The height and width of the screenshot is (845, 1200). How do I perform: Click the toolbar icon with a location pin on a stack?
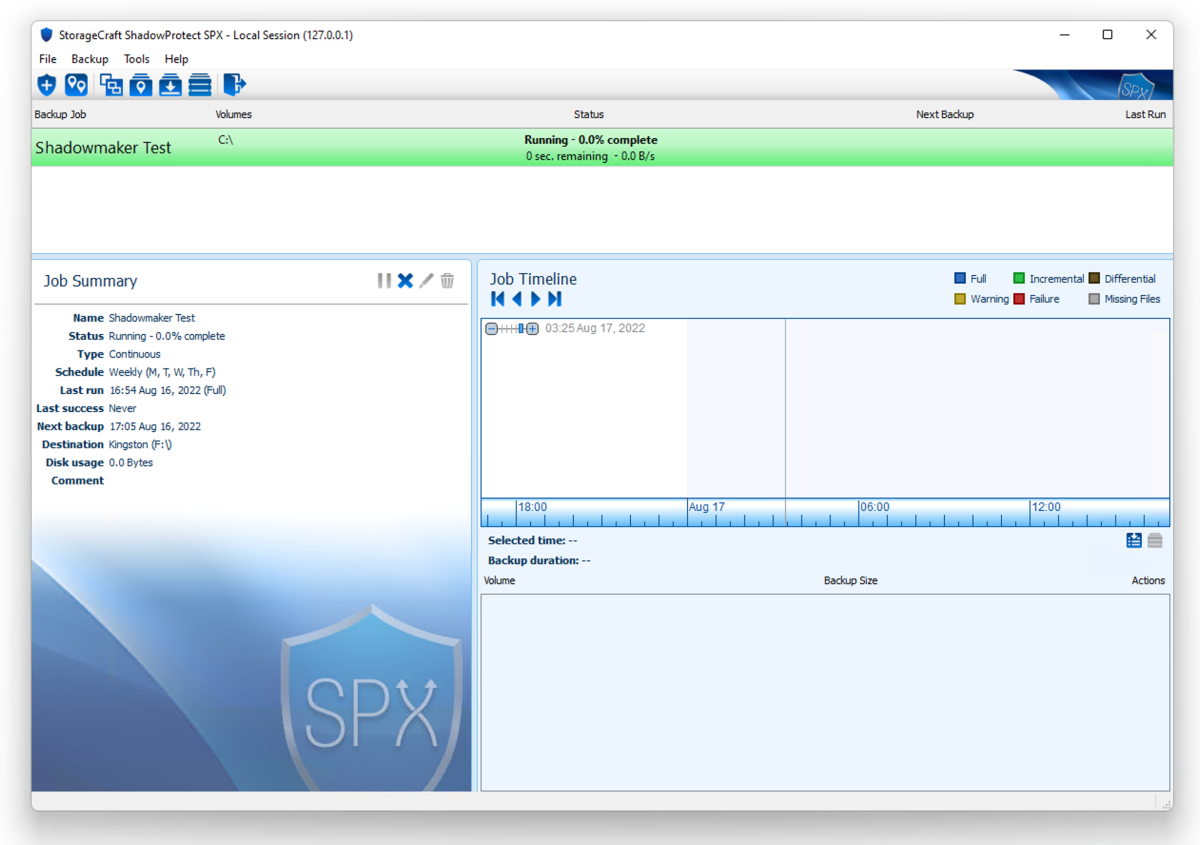[141, 85]
